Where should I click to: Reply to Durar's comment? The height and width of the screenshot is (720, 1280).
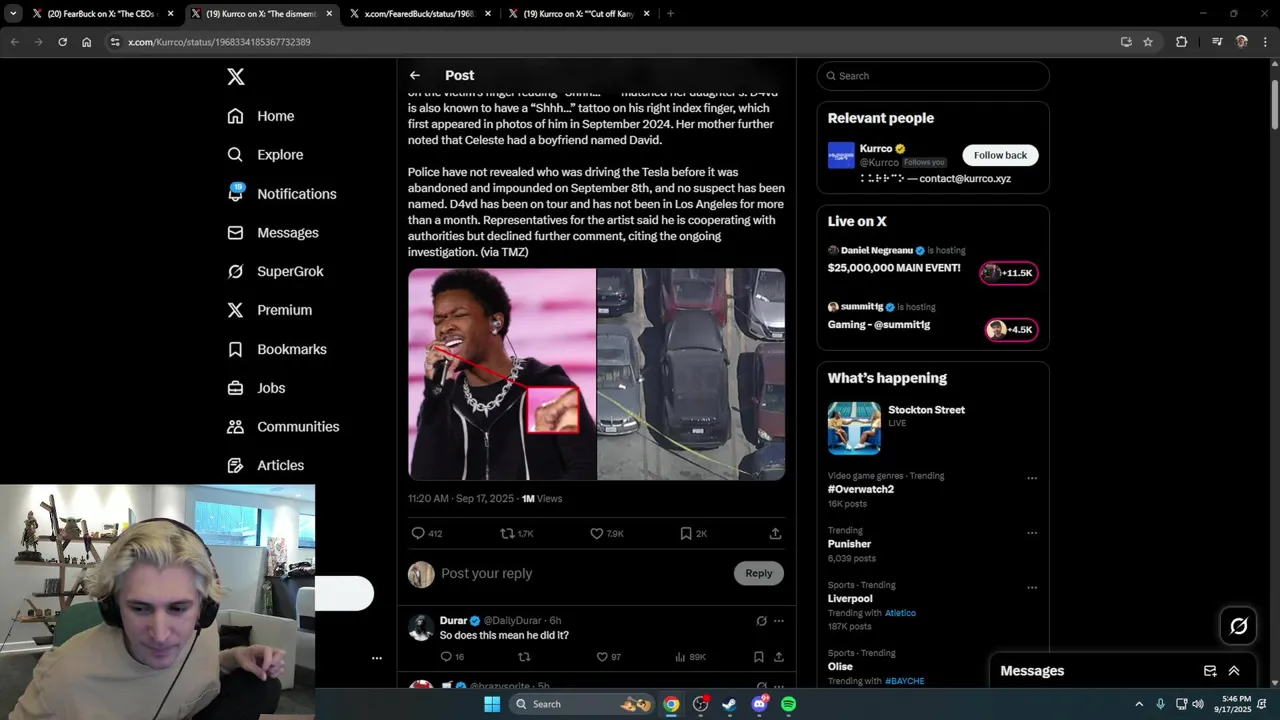point(446,657)
